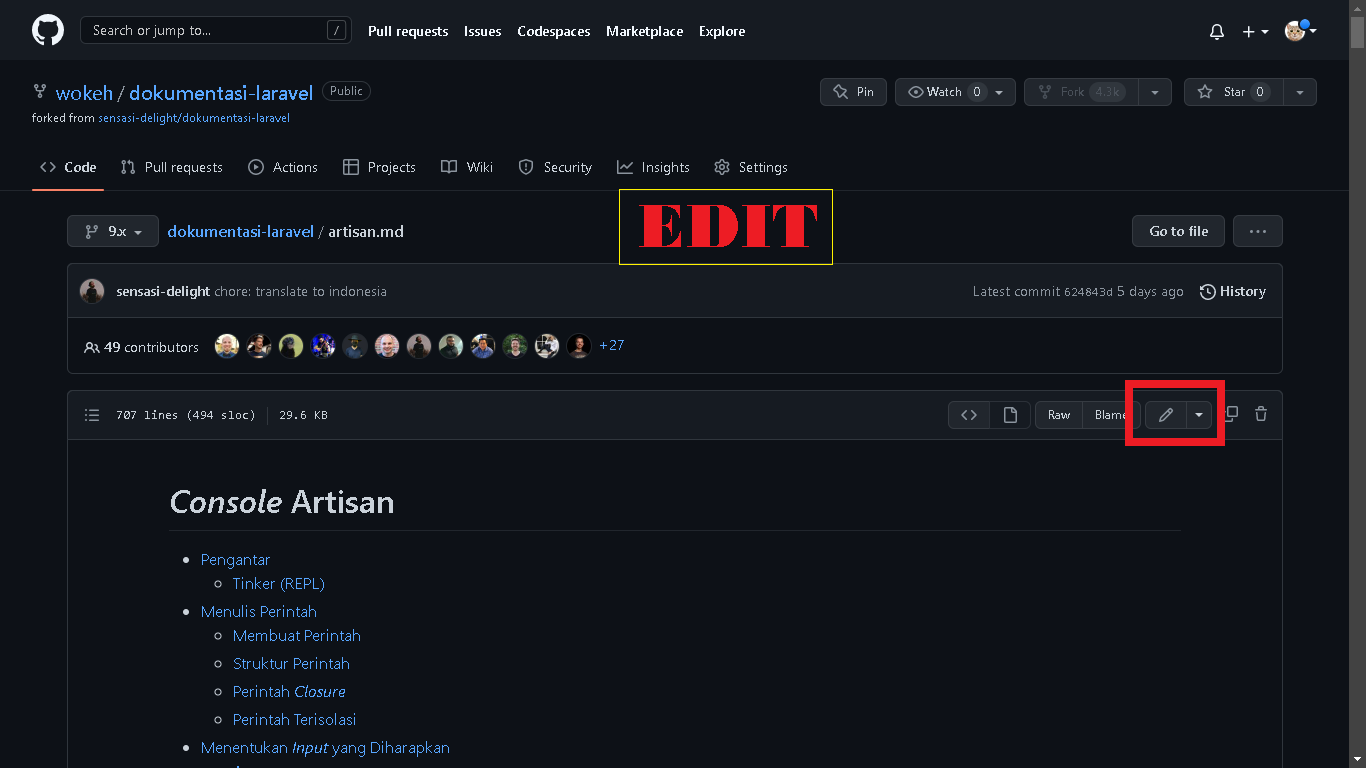Focus the Search or jump to field

216,31
